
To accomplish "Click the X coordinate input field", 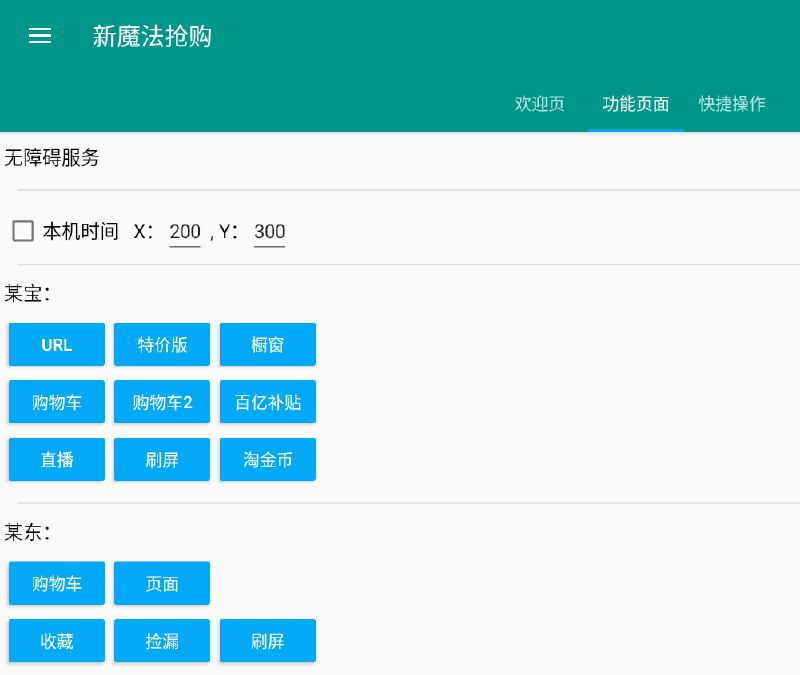I will pos(185,231).
